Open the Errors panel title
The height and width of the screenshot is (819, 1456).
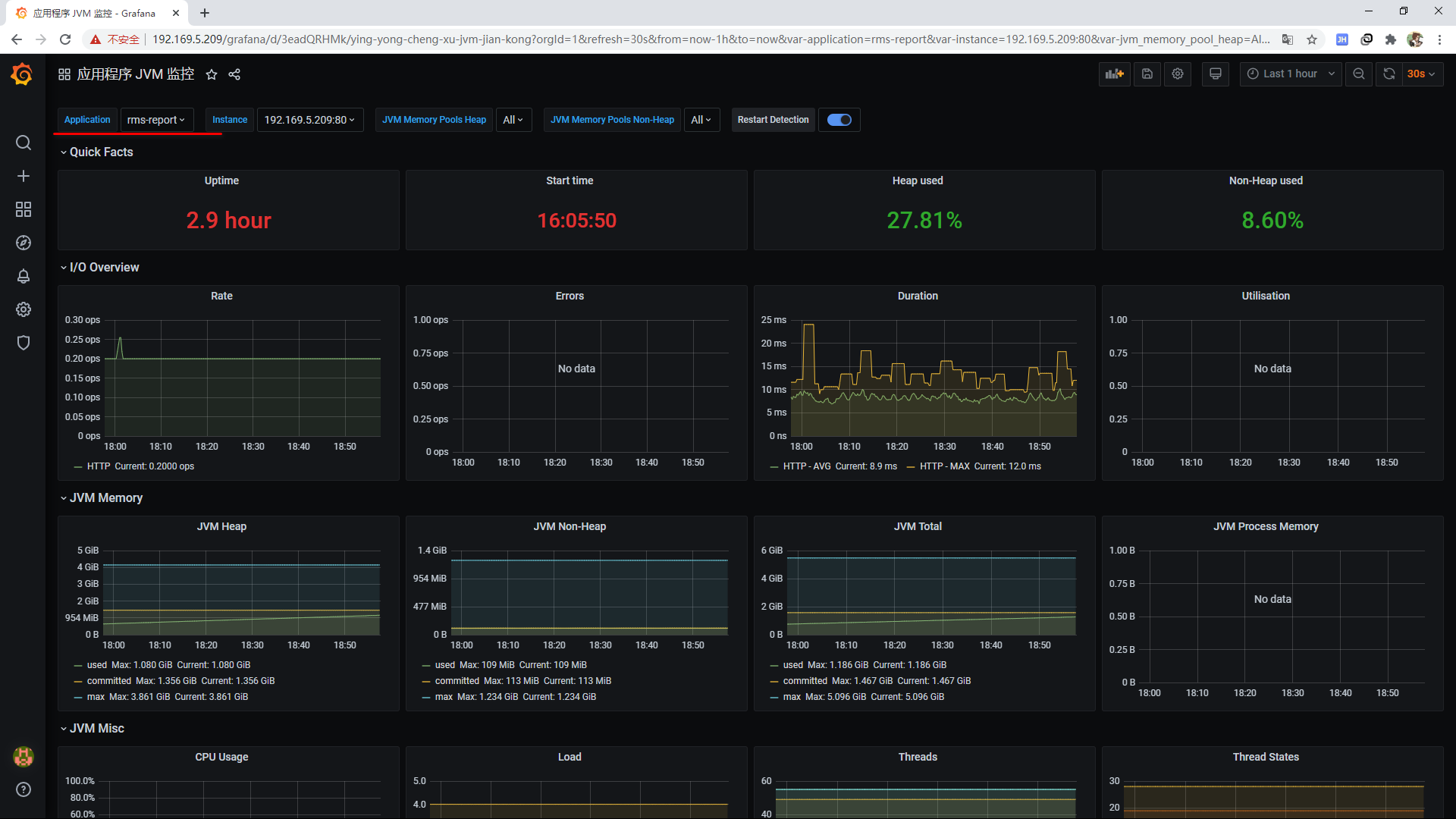(570, 296)
